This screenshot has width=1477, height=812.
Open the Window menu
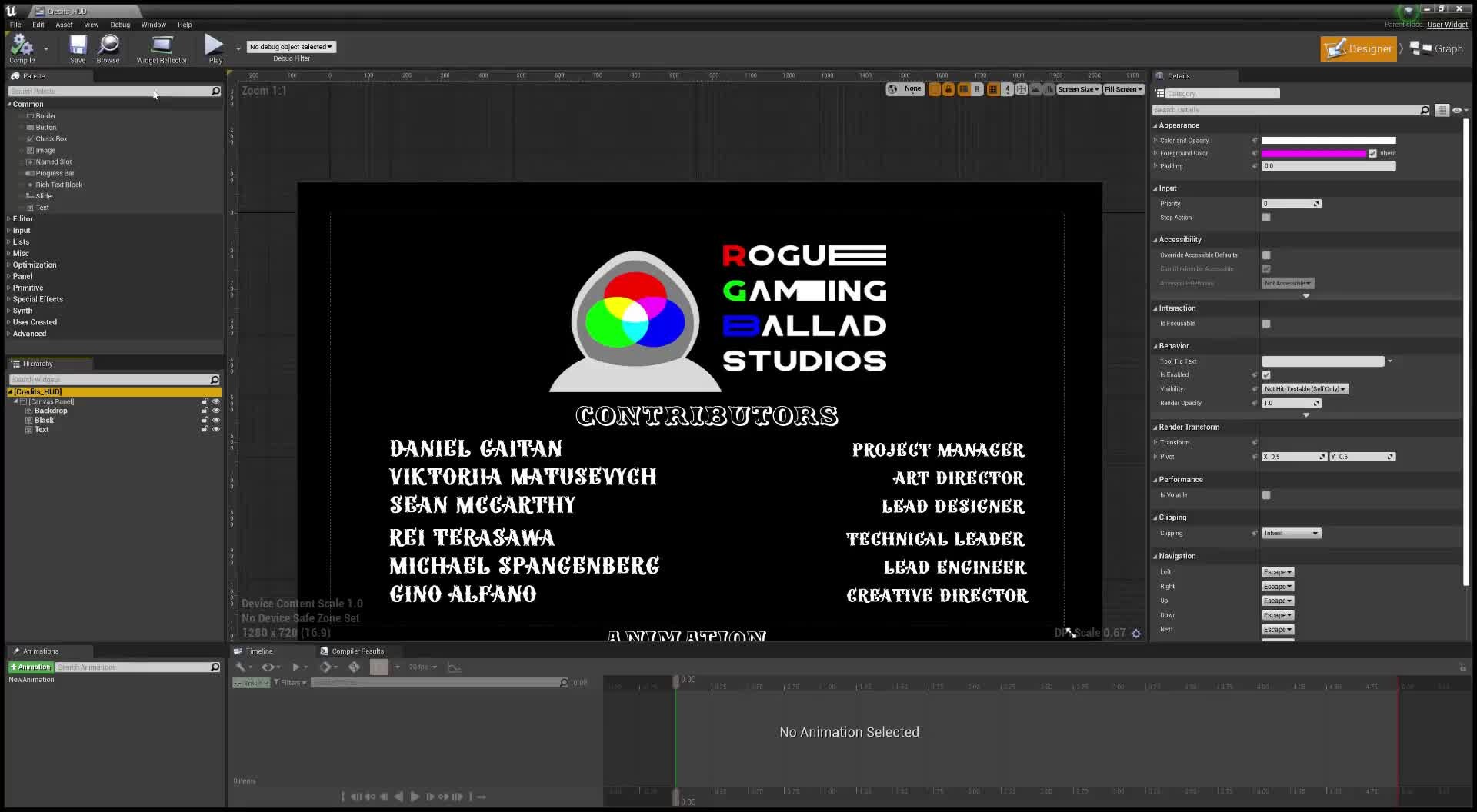pyautogui.click(x=153, y=24)
